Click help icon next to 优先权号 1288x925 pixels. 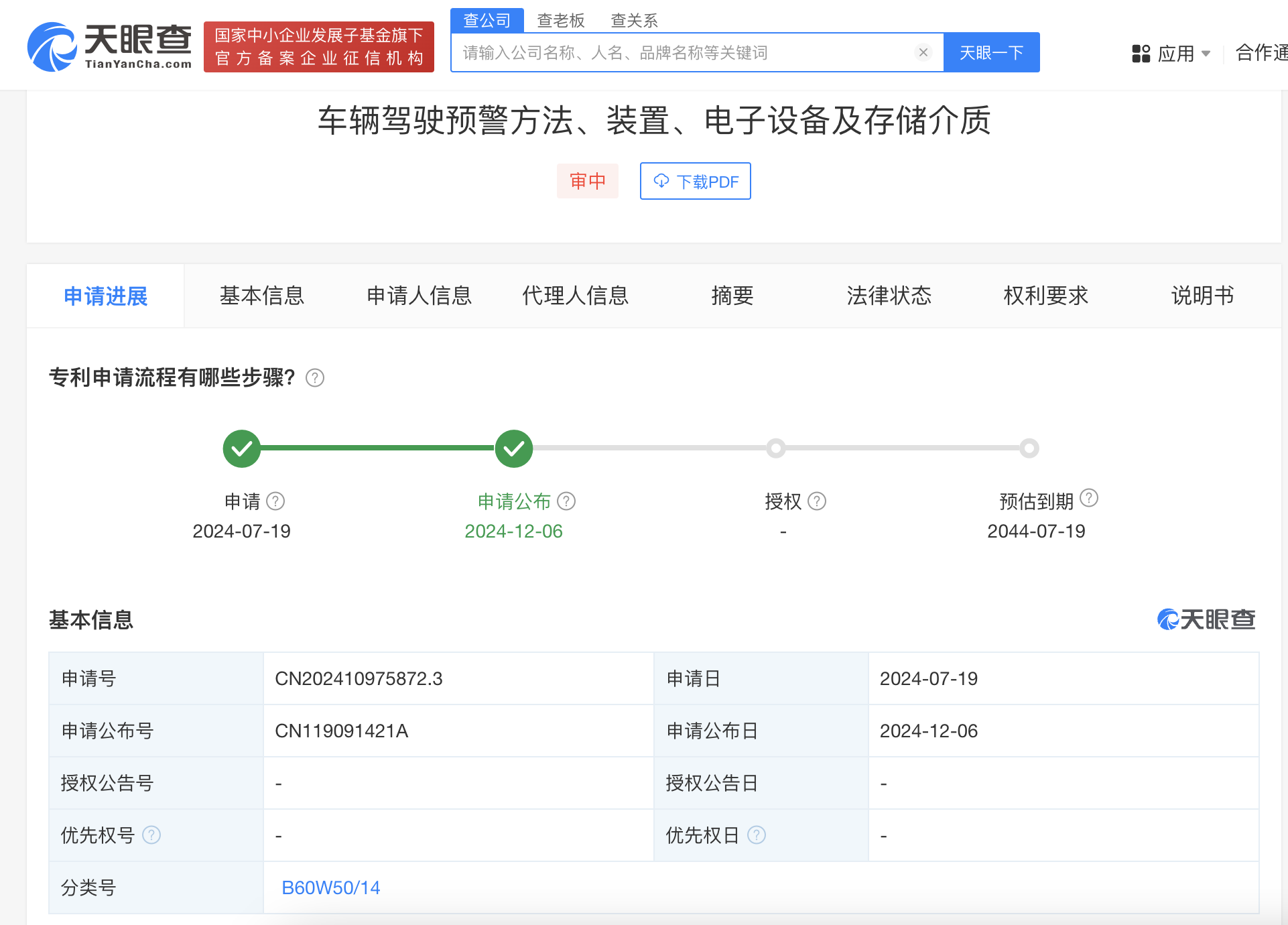coord(152,835)
